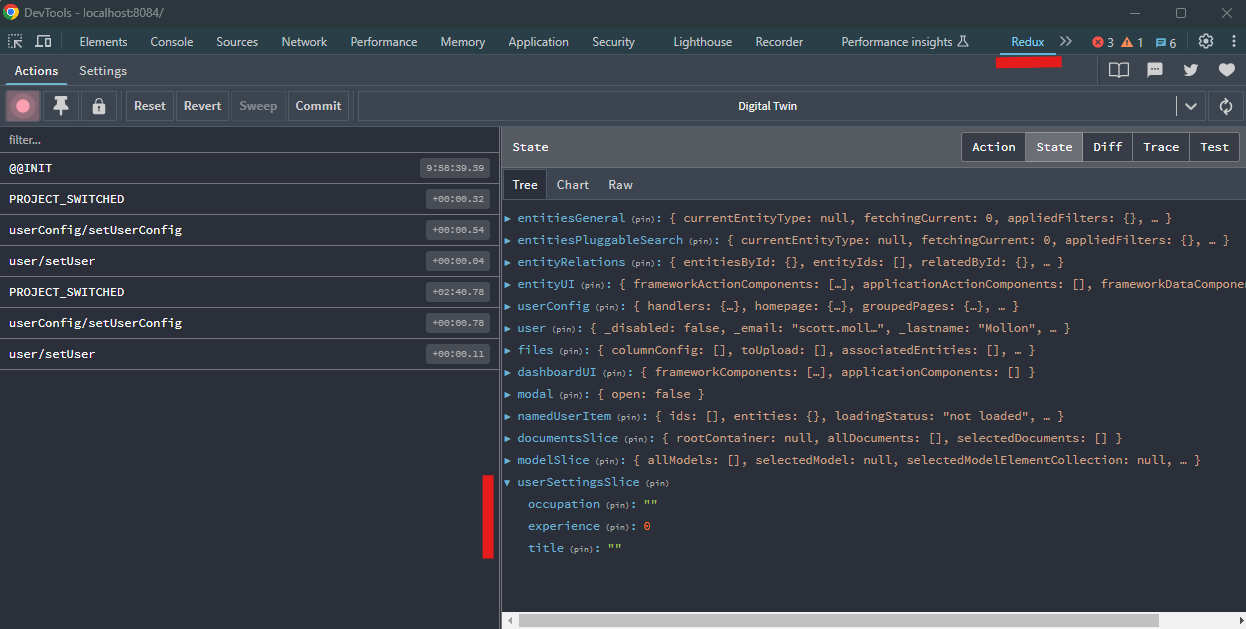Click the Revert button
The width and height of the screenshot is (1246, 629).
pyautogui.click(x=202, y=106)
